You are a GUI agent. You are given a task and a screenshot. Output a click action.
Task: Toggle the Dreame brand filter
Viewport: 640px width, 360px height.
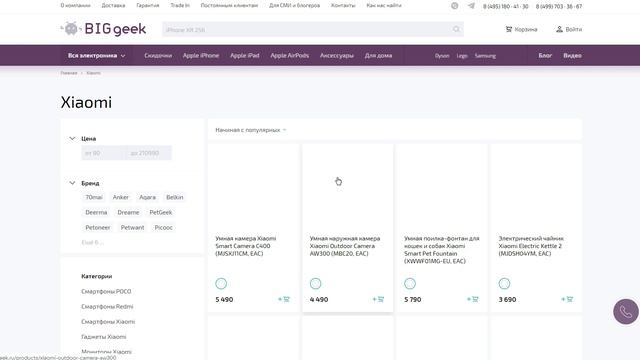pos(128,212)
